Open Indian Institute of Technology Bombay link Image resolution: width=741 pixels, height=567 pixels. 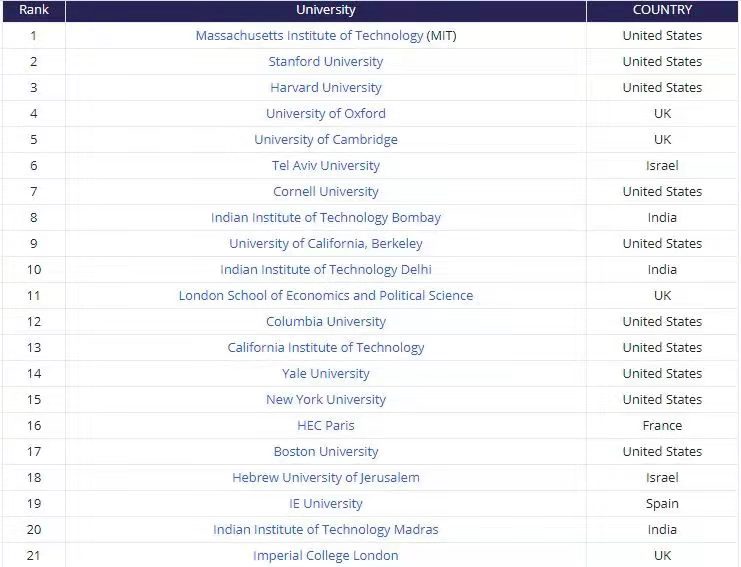(326, 217)
